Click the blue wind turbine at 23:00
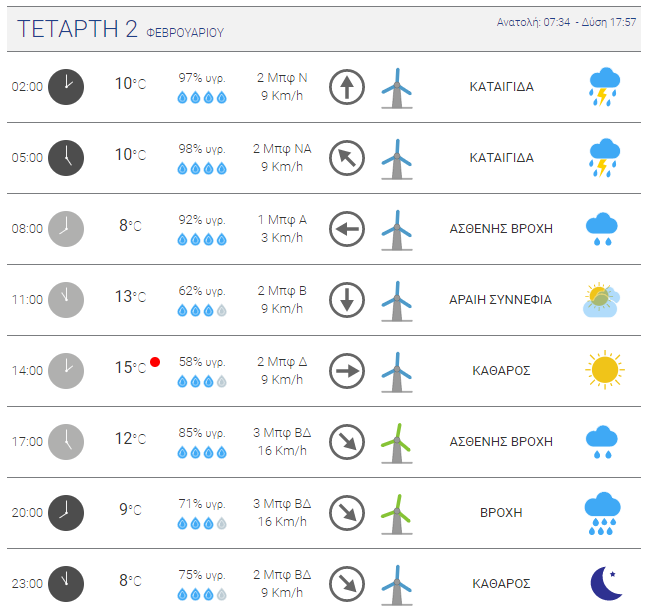Viewport: 647px width, 614px height. [x=397, y=585]
